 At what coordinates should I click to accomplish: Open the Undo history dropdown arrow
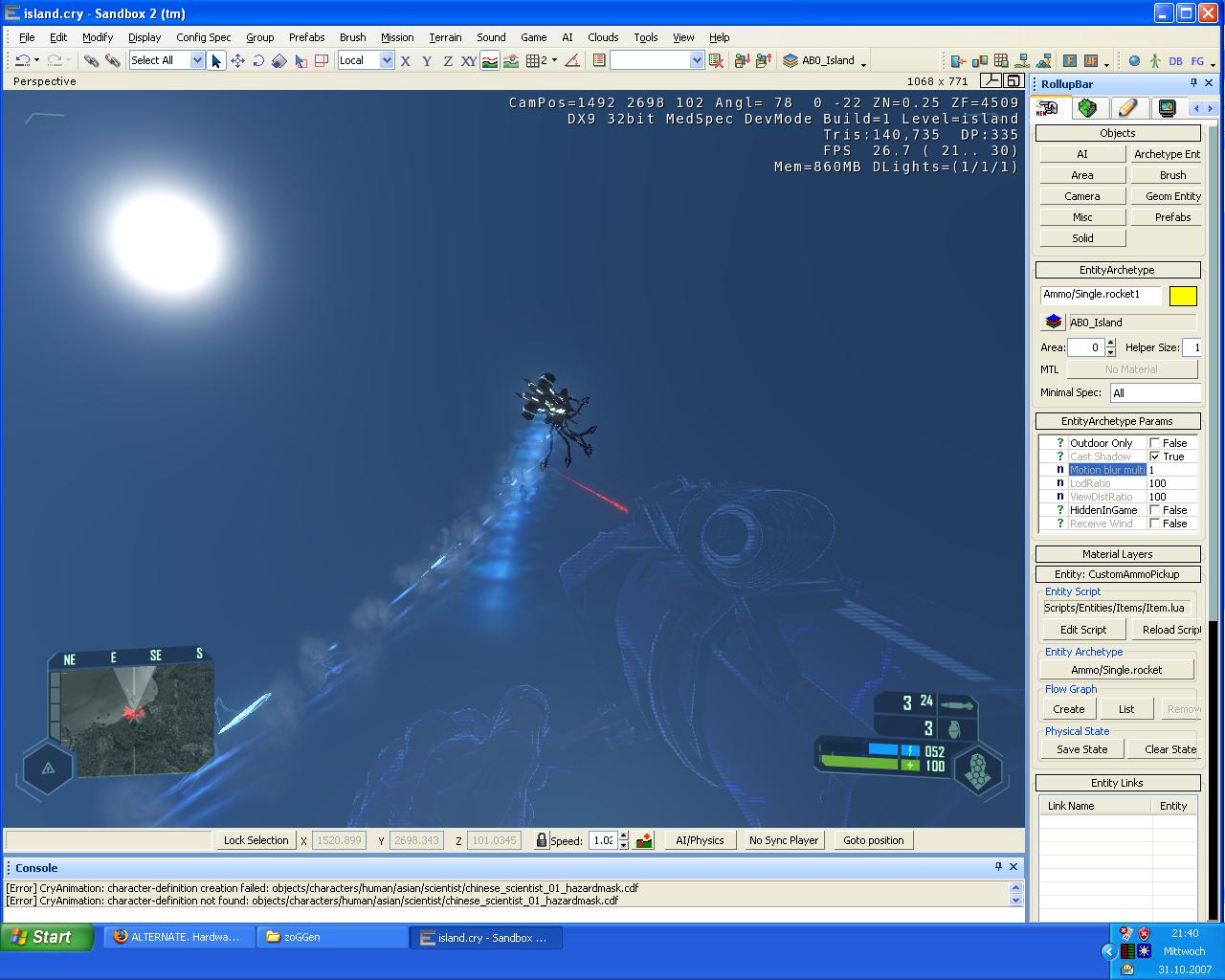[36, 60]
